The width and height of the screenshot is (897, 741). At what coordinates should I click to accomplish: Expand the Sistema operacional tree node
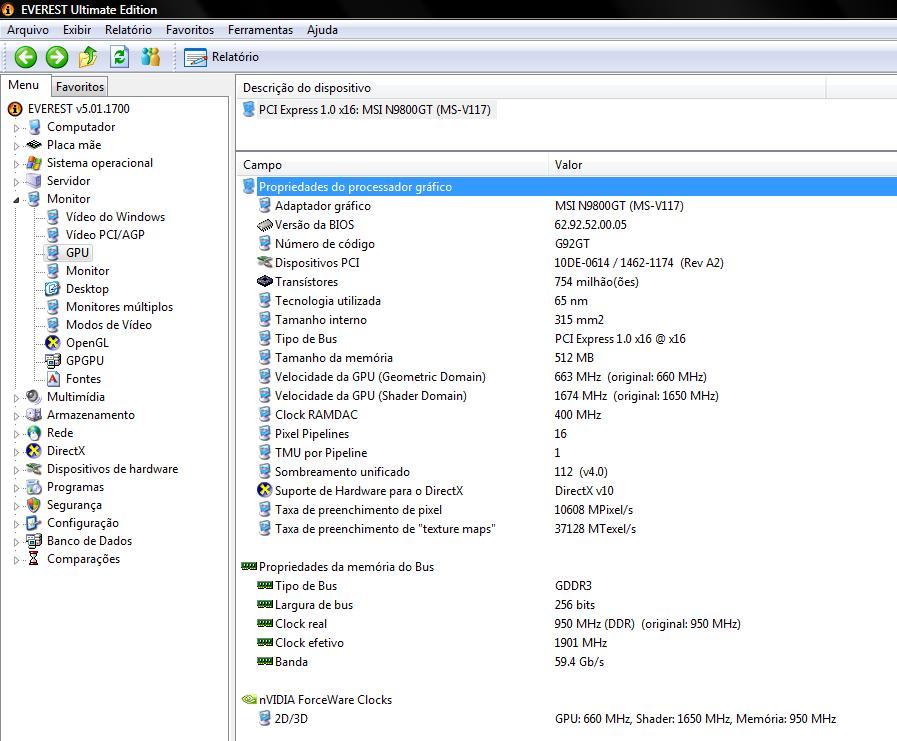pyautogui.click(x=16, y=164)
